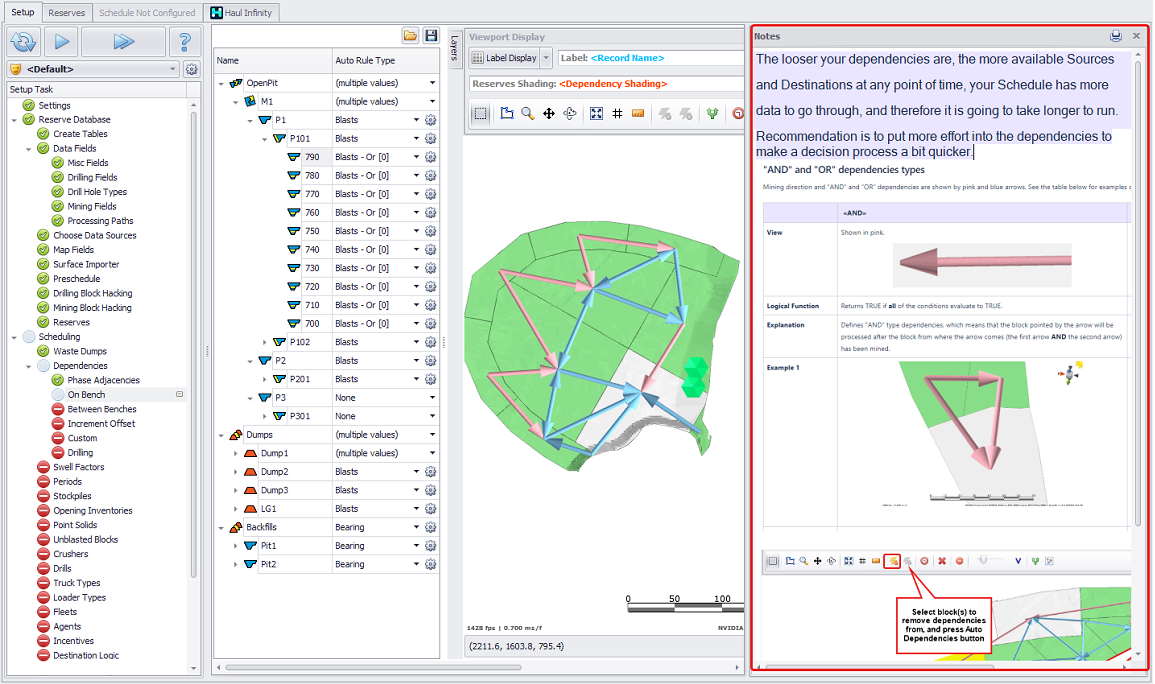Click the refresh setup icon button

[x=23, y=42]
